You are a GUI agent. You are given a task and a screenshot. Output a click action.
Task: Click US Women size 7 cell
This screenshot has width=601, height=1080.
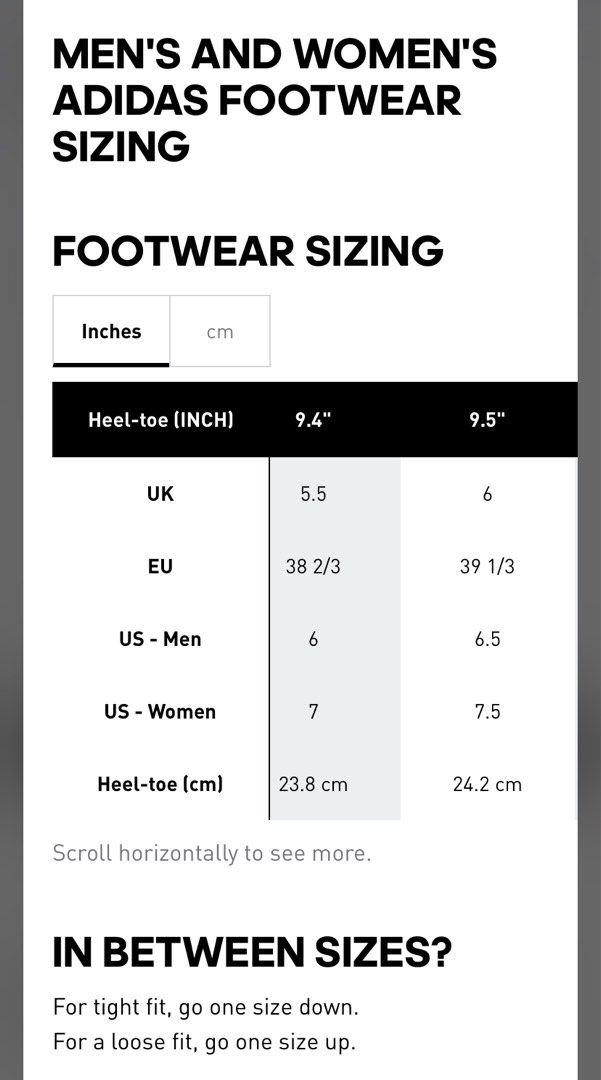313,712
